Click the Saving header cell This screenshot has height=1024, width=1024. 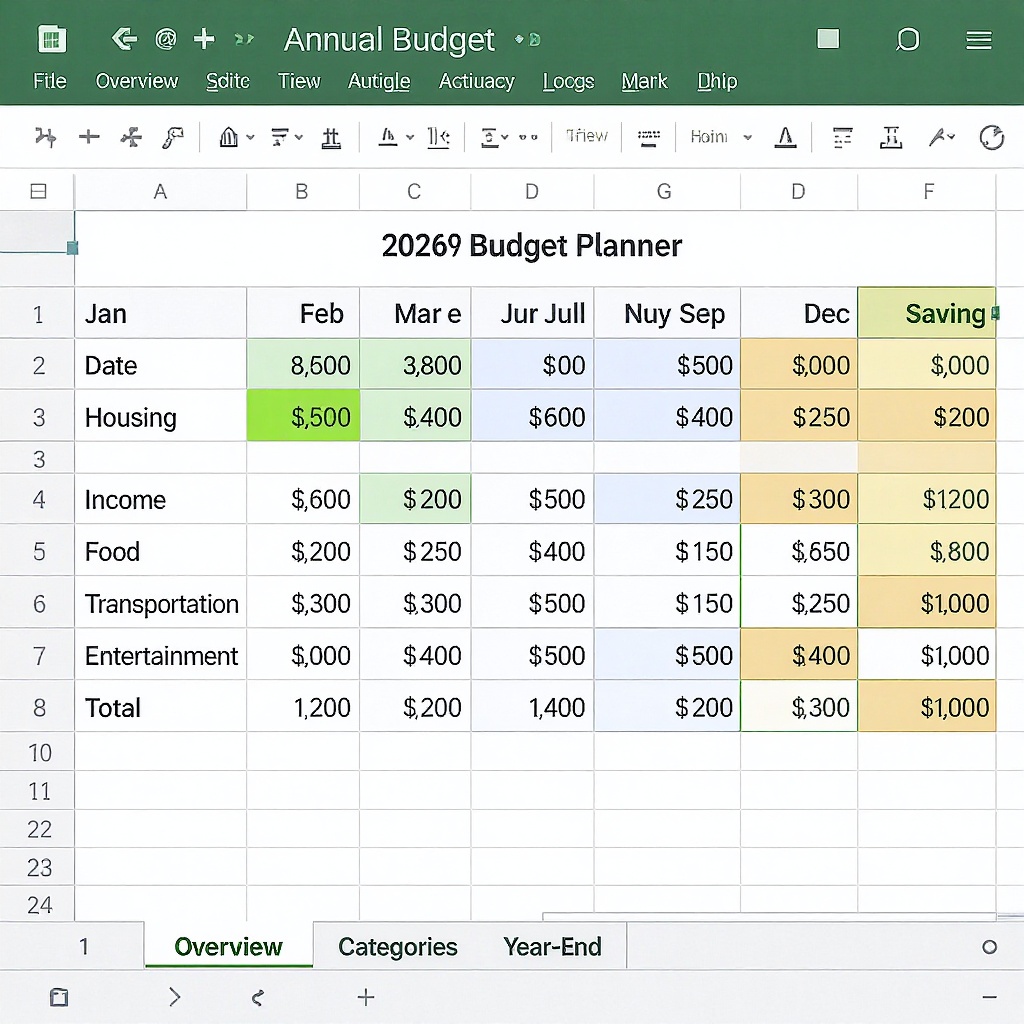coord(927,313)
